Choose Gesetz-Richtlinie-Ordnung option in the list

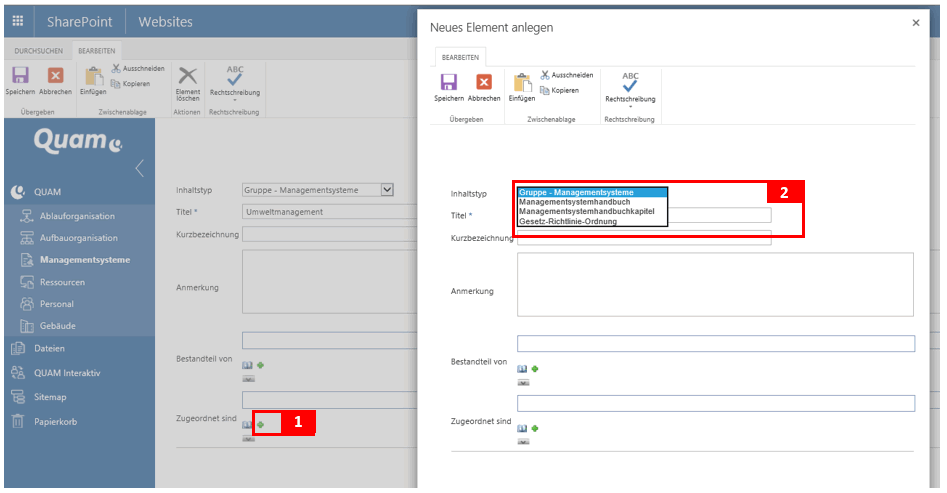[567, 221]
